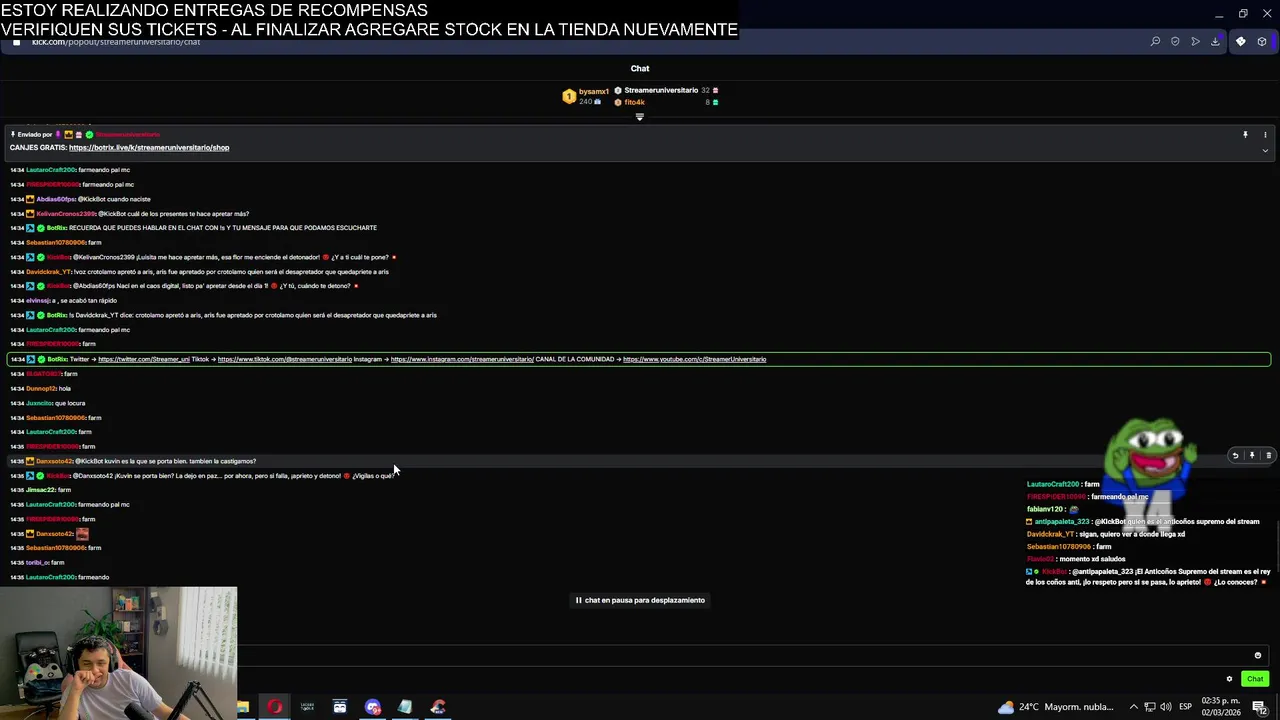This screenshot has width=1280, height=720.
Task: Open weather widget showing 24°C
Action: coord(1057,707)
